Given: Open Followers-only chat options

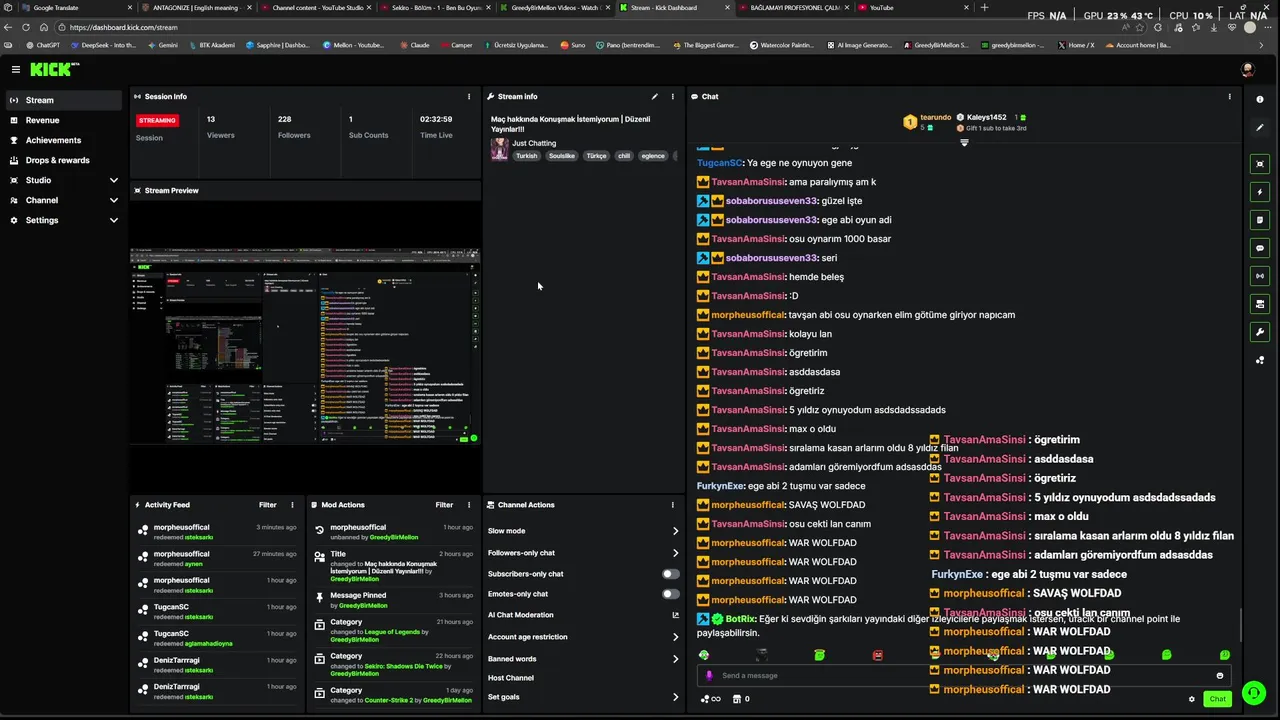Looking at the screenshot, I should pyautogui.click(x=583, y=553).
